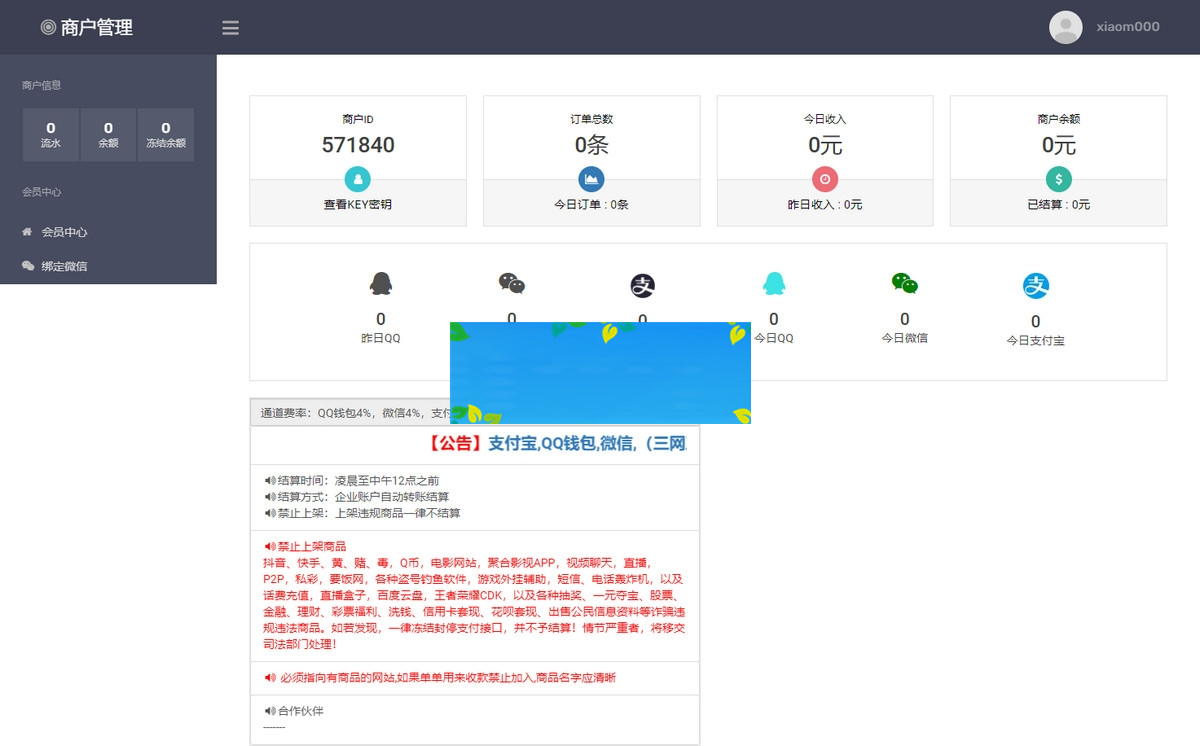The width and height of the screenshot is (1200, 746).
Task: Open 查看KEY密钥 to view the key
Action: [357, 203]
